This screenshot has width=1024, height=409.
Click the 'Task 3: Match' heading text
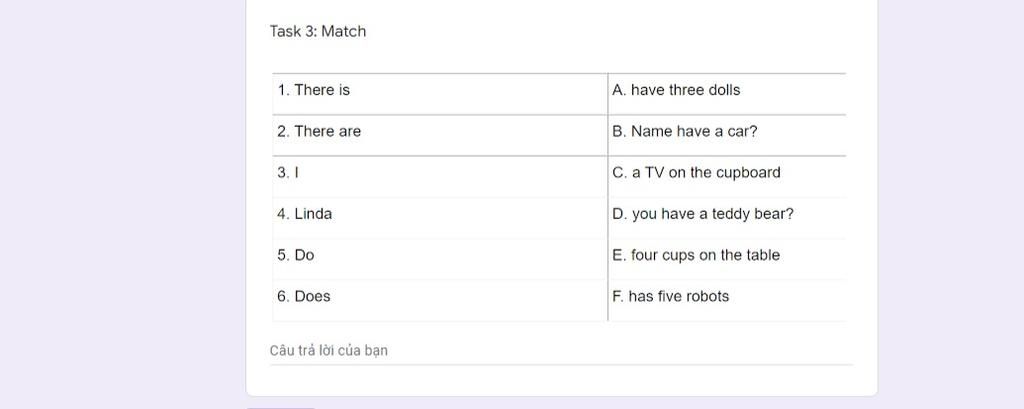click(x=318, y=31)
